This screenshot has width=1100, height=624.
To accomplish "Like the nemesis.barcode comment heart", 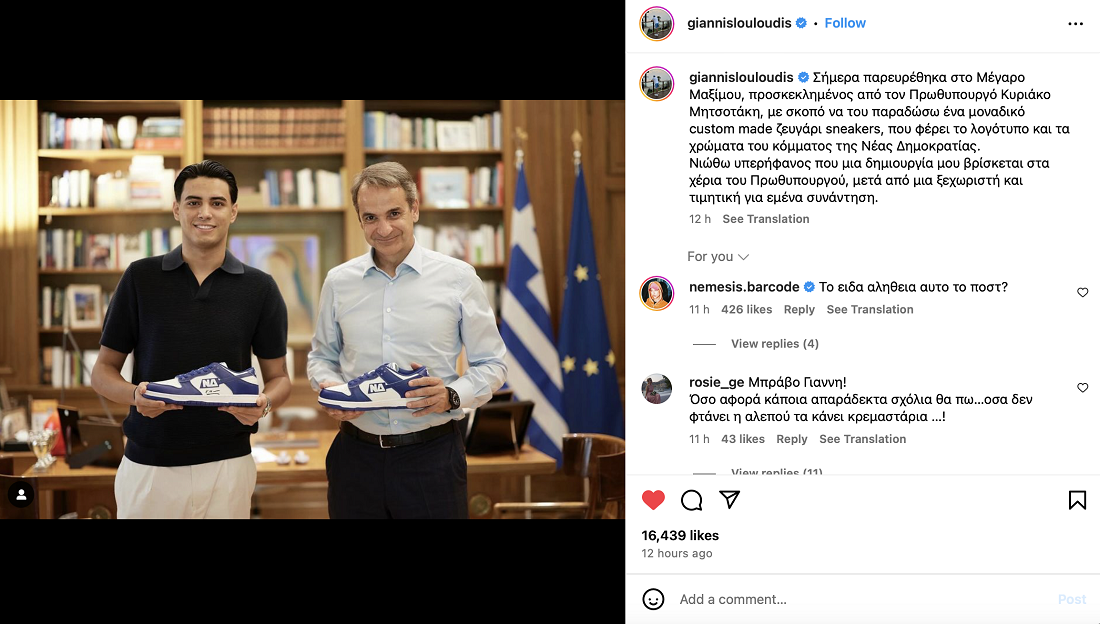I will point(1082,292).
